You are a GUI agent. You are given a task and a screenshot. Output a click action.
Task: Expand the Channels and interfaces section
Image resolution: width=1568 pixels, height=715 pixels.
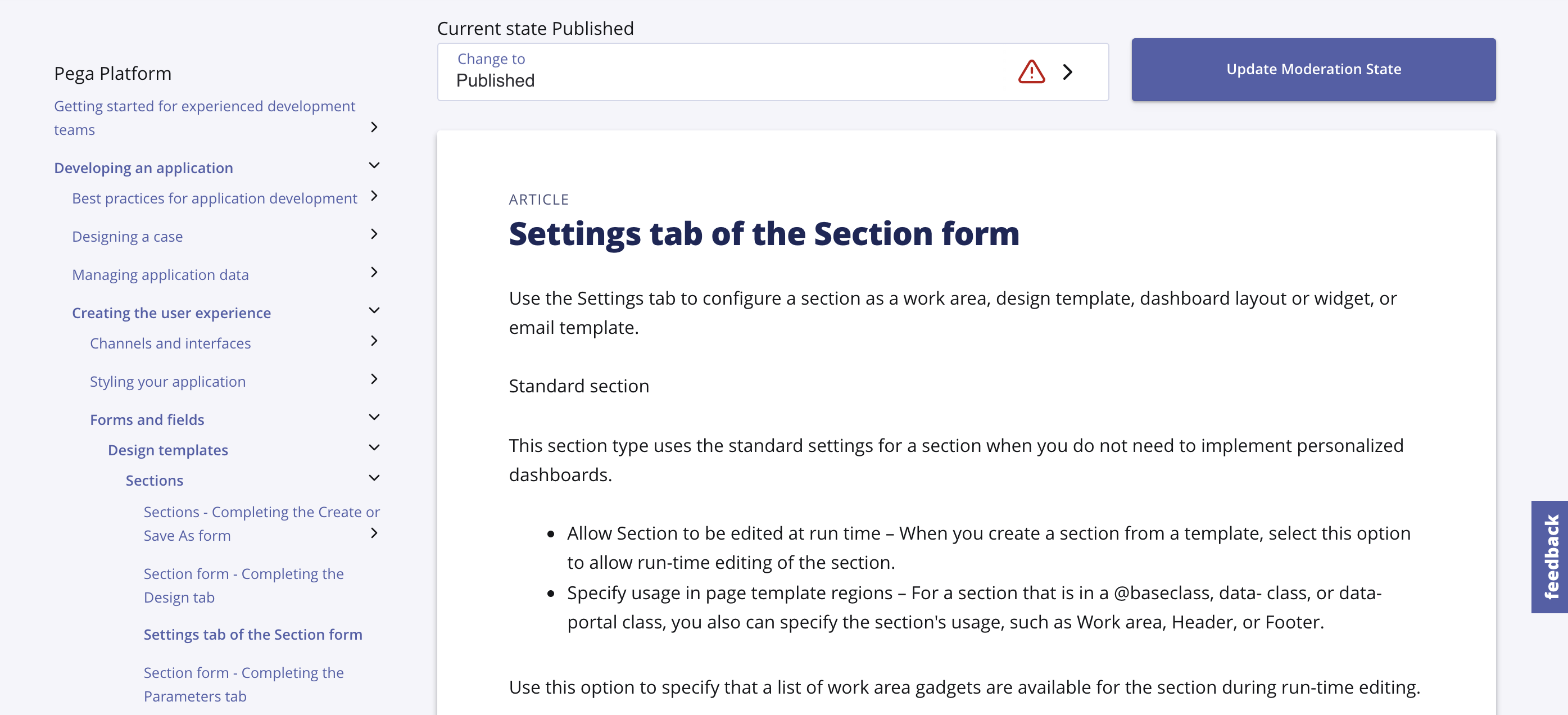[374, 341]
